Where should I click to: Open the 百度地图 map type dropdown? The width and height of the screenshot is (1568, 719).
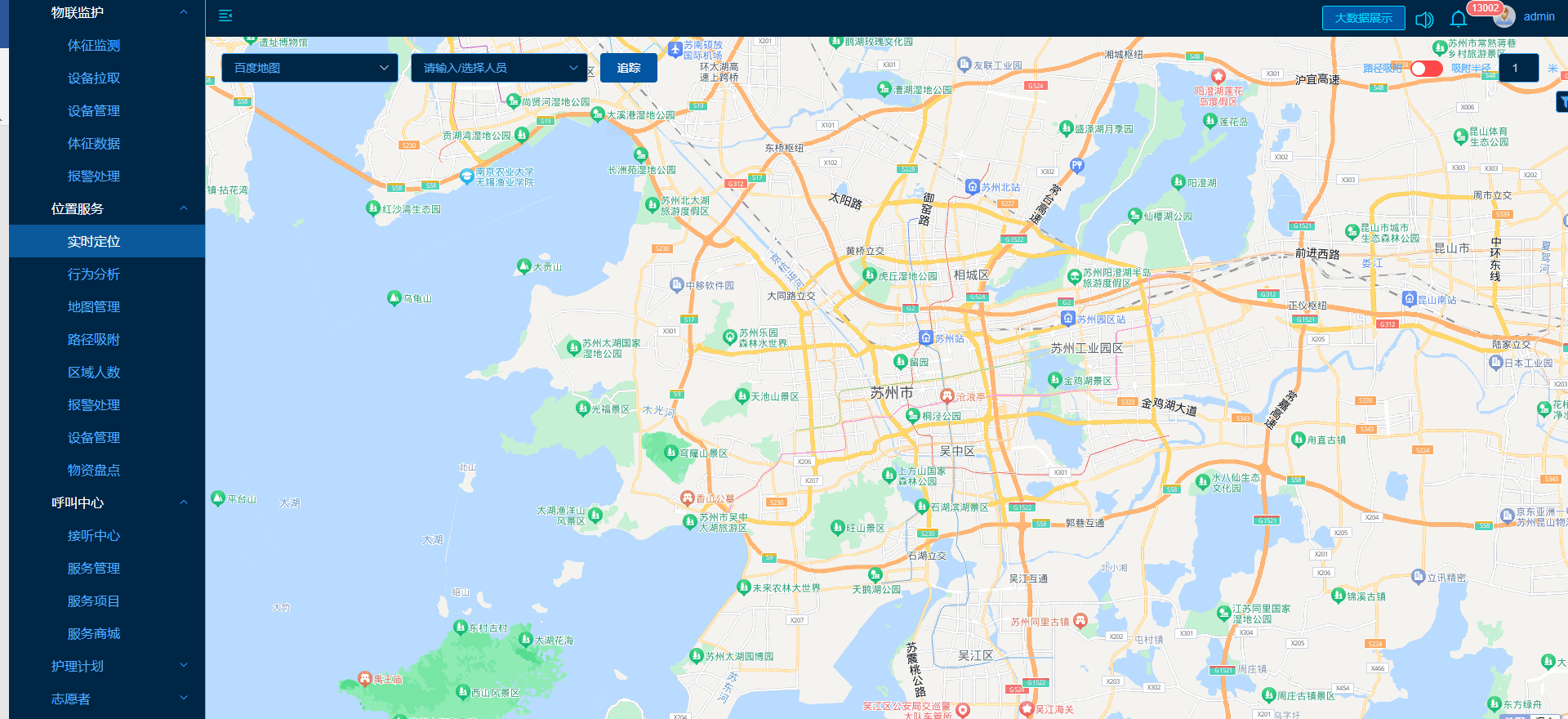(x=310, y=68)
